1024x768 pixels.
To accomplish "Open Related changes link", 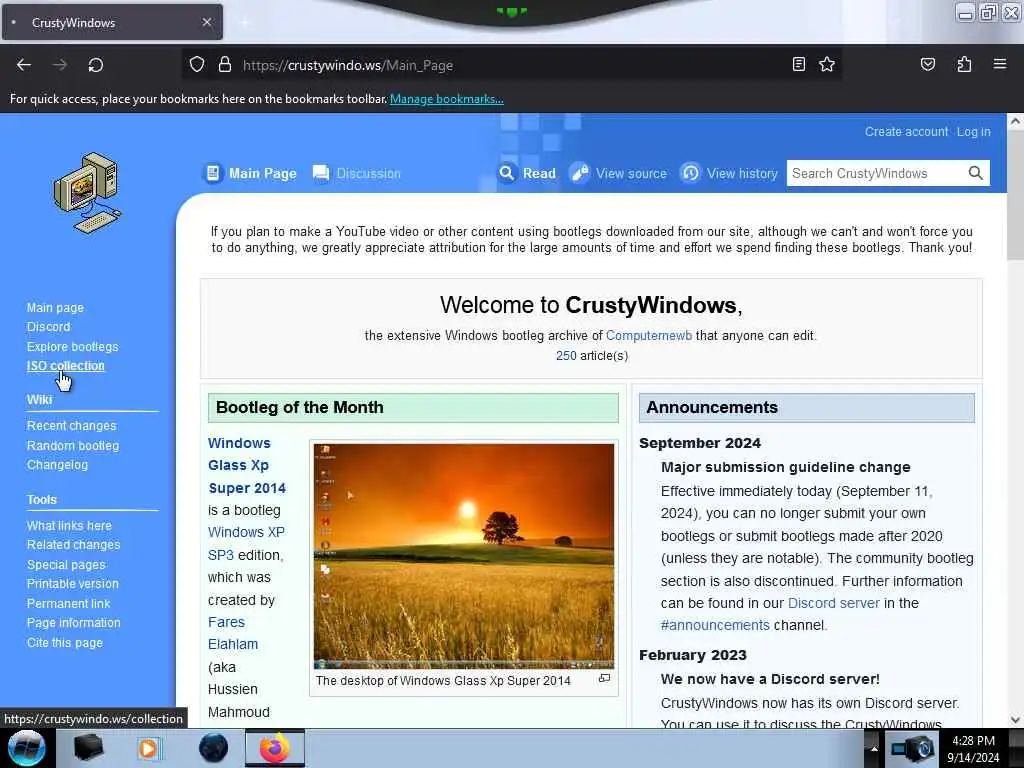I will pyautogui.click(x=73, y=544).
